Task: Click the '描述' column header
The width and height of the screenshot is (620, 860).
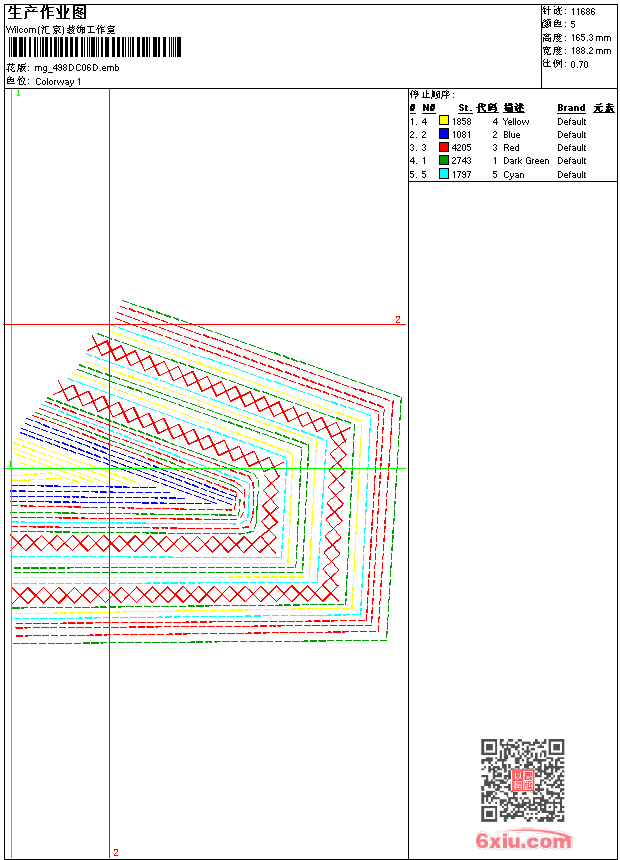Action: (x=514, y=108)
